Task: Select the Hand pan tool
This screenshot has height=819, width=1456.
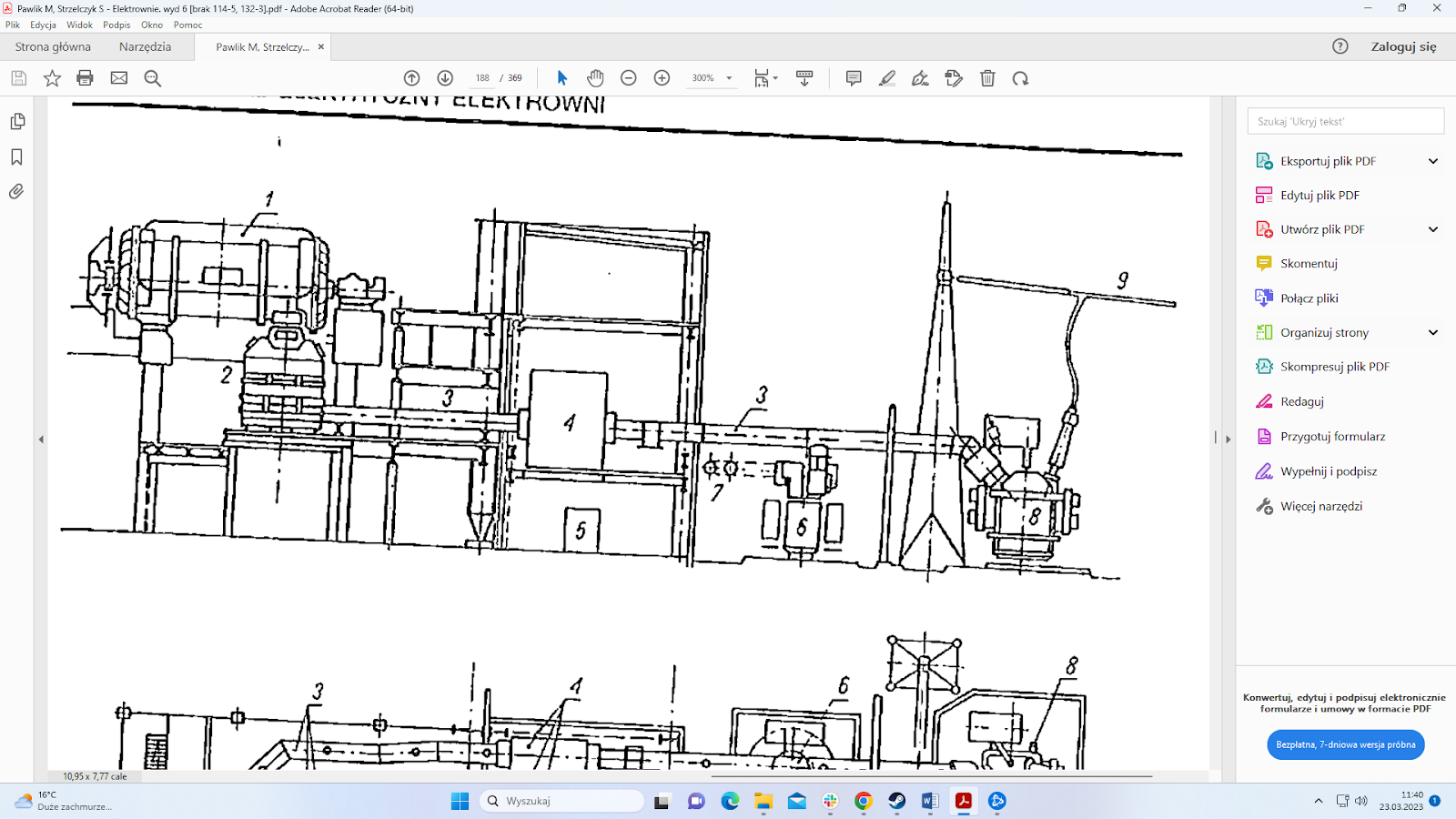Action: [x=595, y=78]
